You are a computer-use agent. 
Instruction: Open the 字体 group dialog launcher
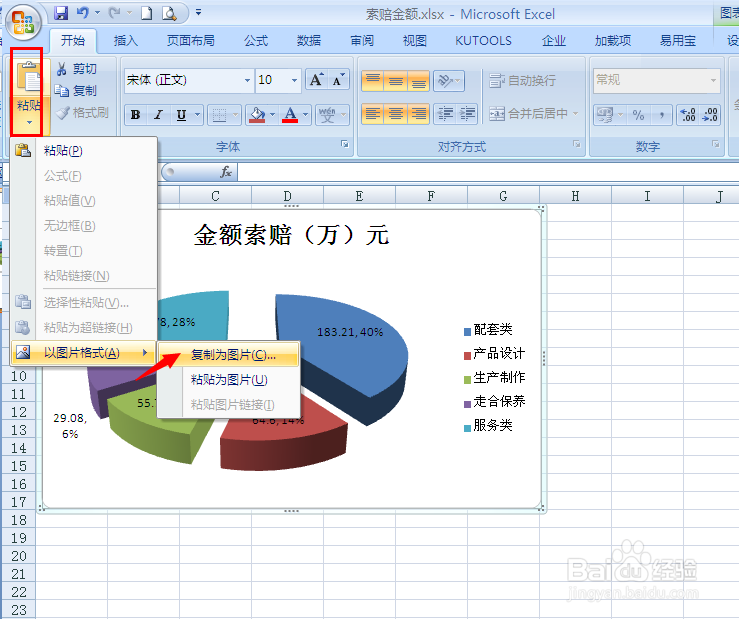345,144
